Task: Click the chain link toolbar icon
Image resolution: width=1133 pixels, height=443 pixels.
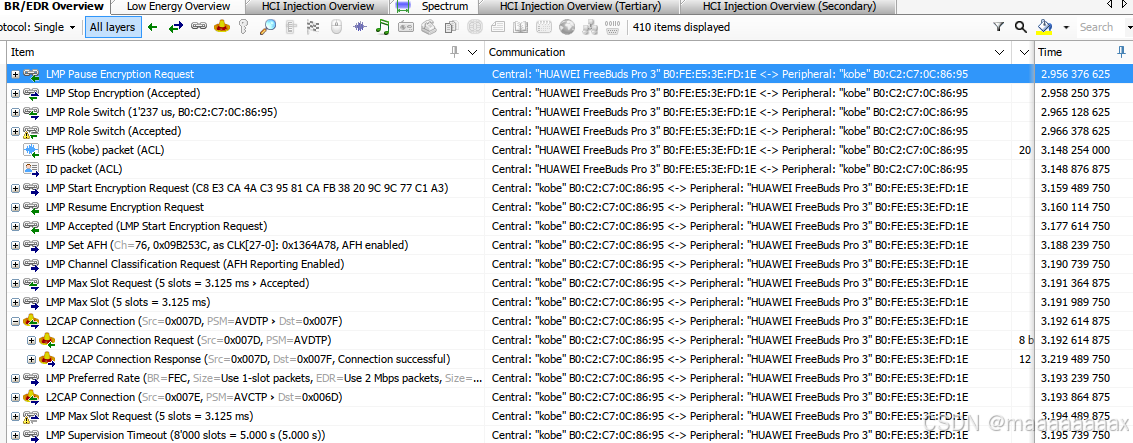Action: 199,27
